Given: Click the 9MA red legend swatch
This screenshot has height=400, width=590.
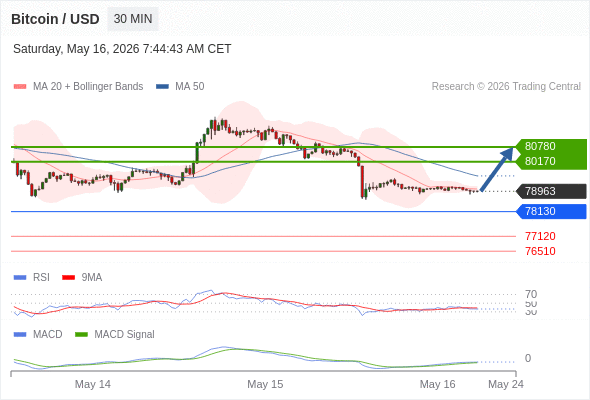Looking at the screenshot, I should [x=68, y=278].
